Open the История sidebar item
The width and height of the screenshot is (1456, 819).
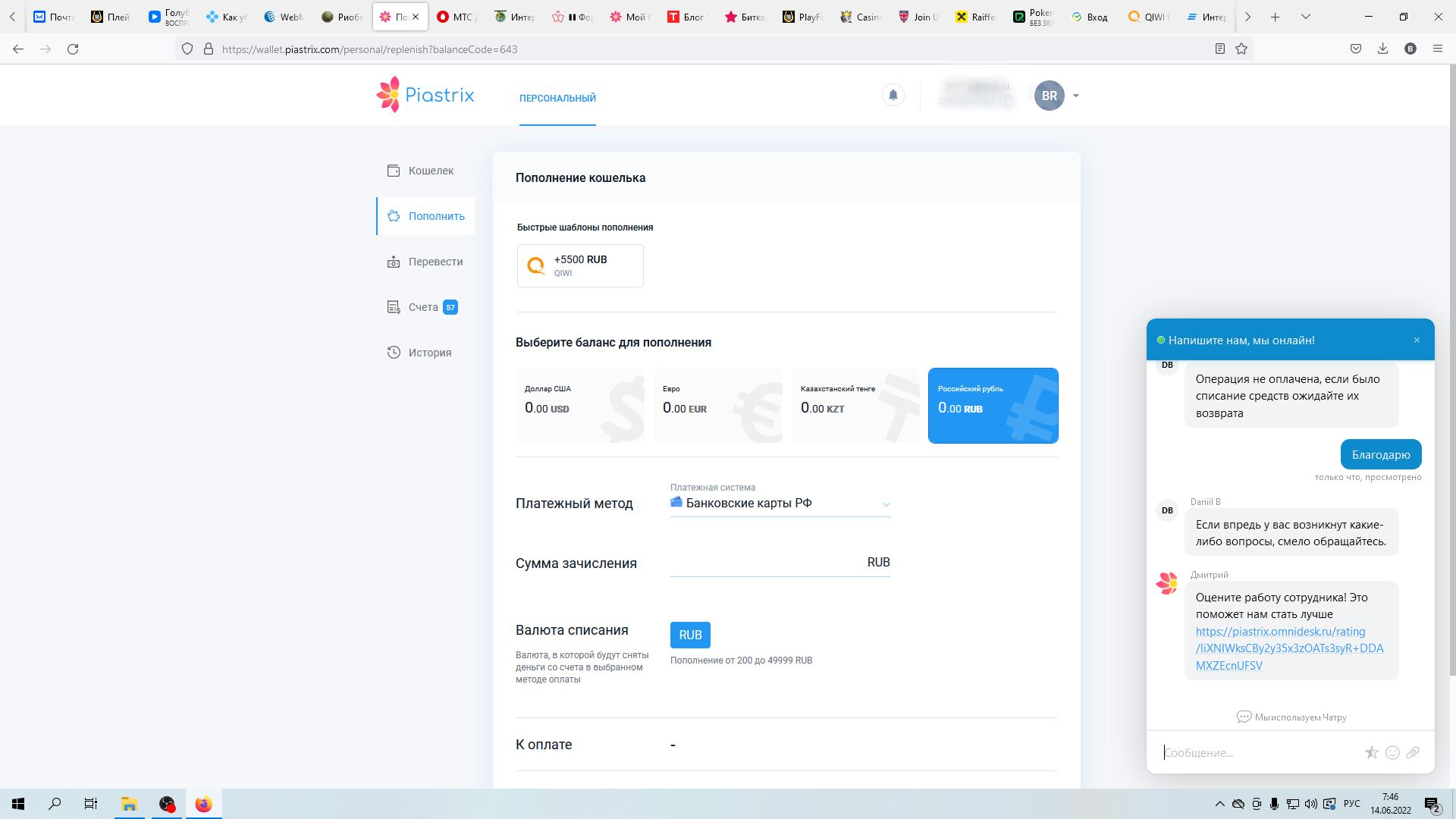point(429,353)
